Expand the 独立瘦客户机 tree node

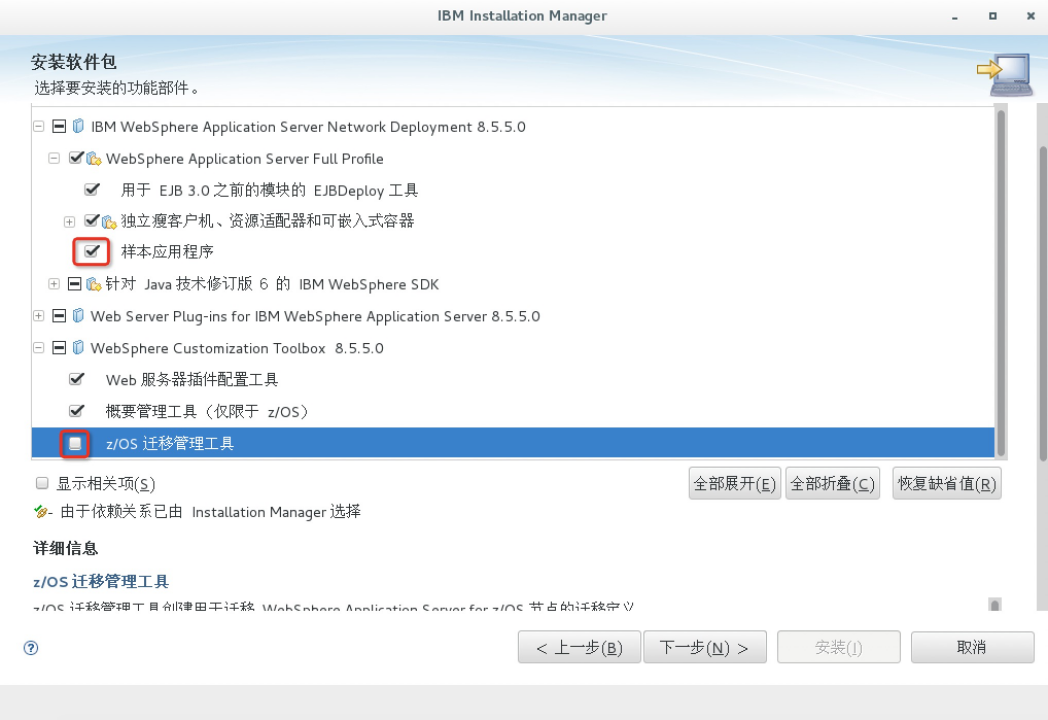(x=69, y=221)
